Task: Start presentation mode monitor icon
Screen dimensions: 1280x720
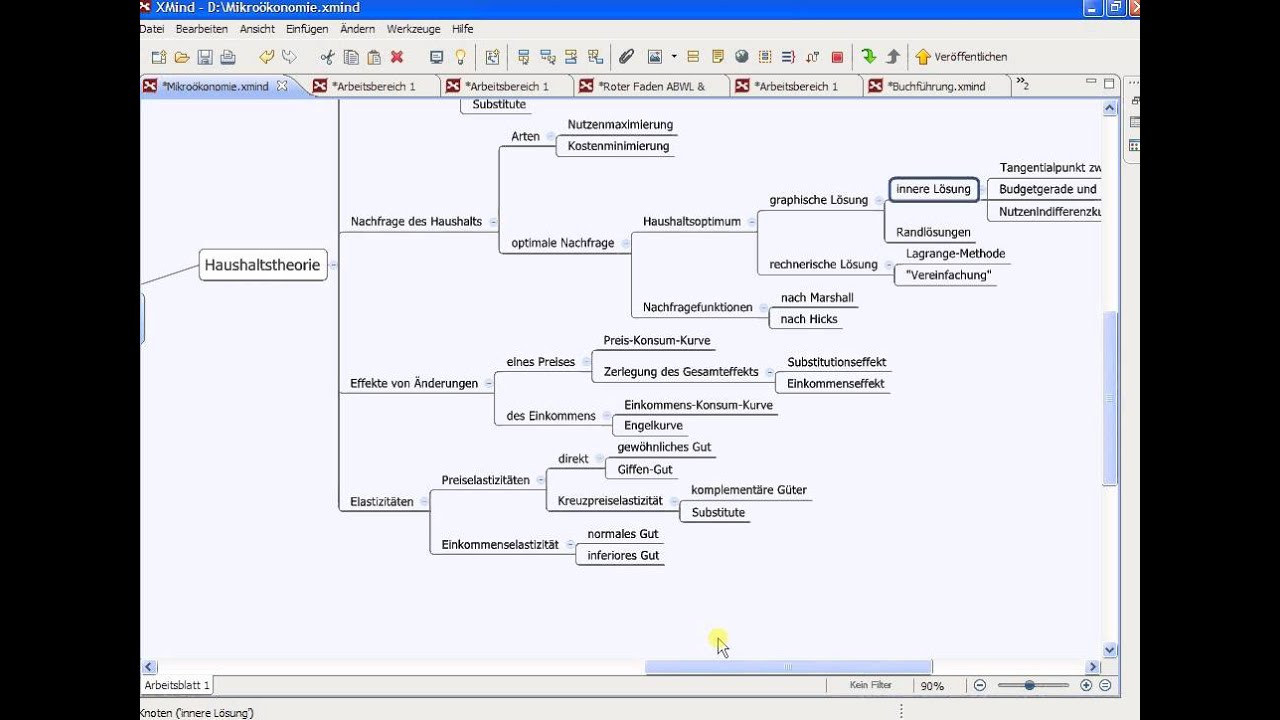Action: pos(436,57)
